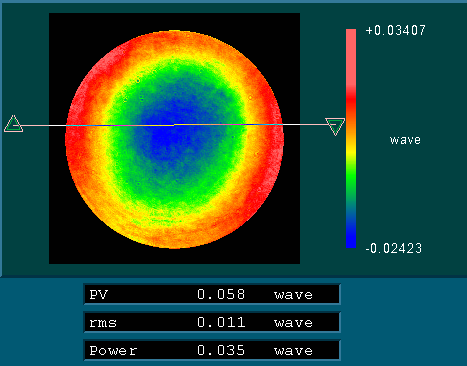This screenshot has width=467, height=366.
Task: Click the rms label in the results box
Action: [x=103, y=323]
